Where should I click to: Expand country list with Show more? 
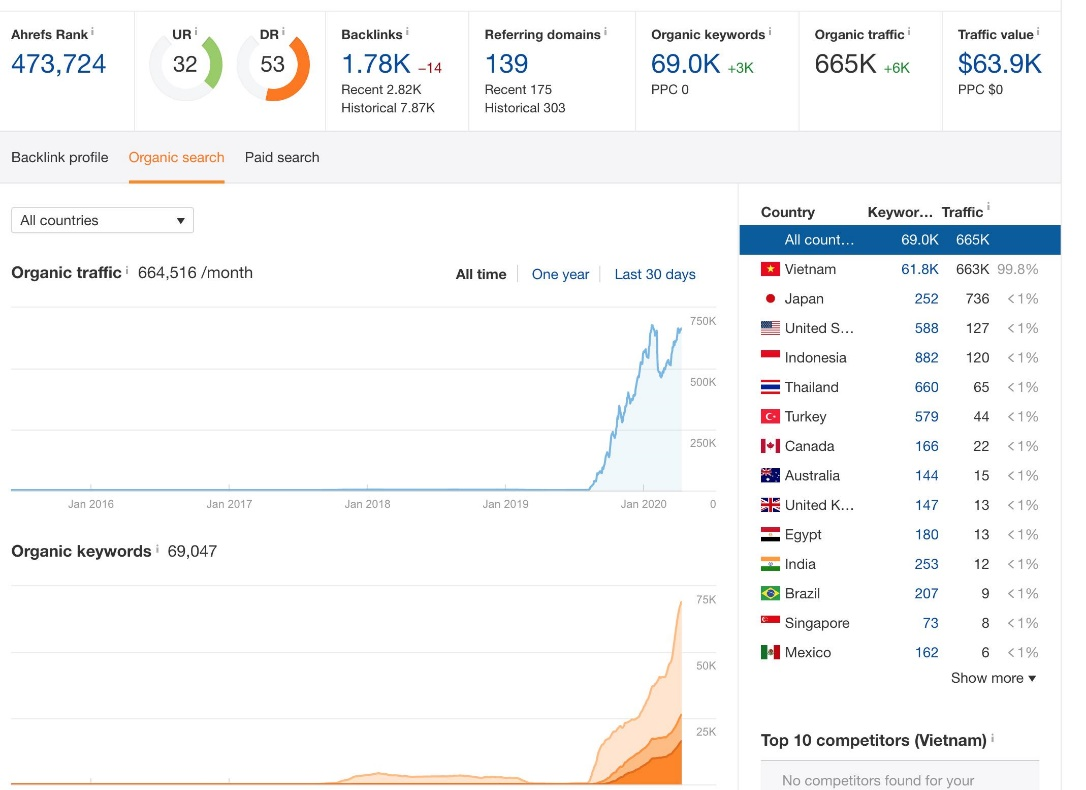pyautogui.click(x=992, y=678)
